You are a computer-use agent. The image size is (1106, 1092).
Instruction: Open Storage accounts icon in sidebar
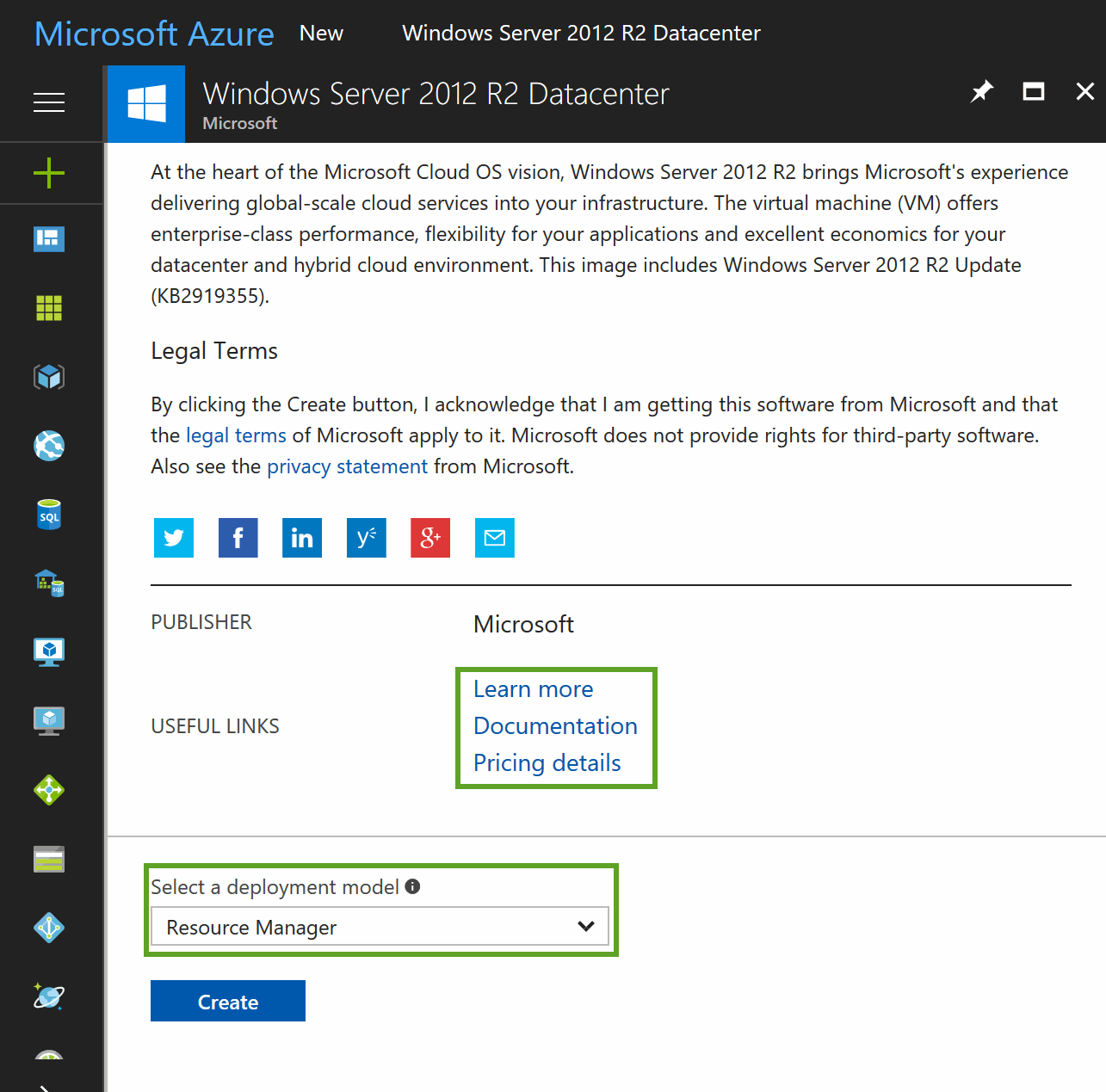[49, 859]
